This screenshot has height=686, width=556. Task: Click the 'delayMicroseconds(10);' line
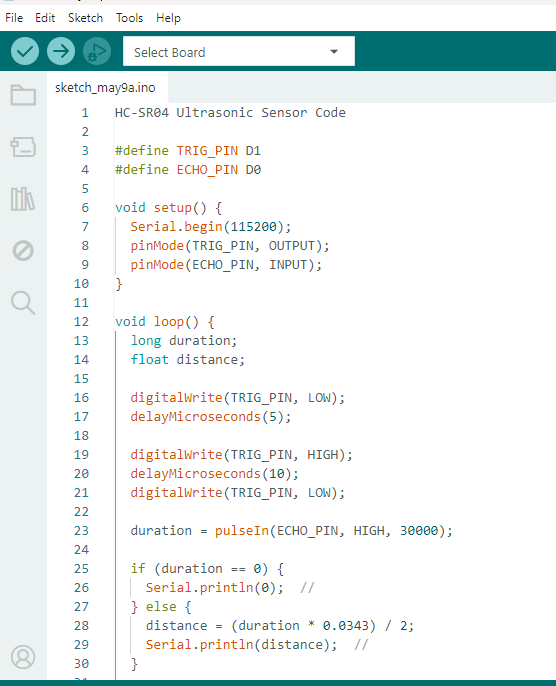214,474
